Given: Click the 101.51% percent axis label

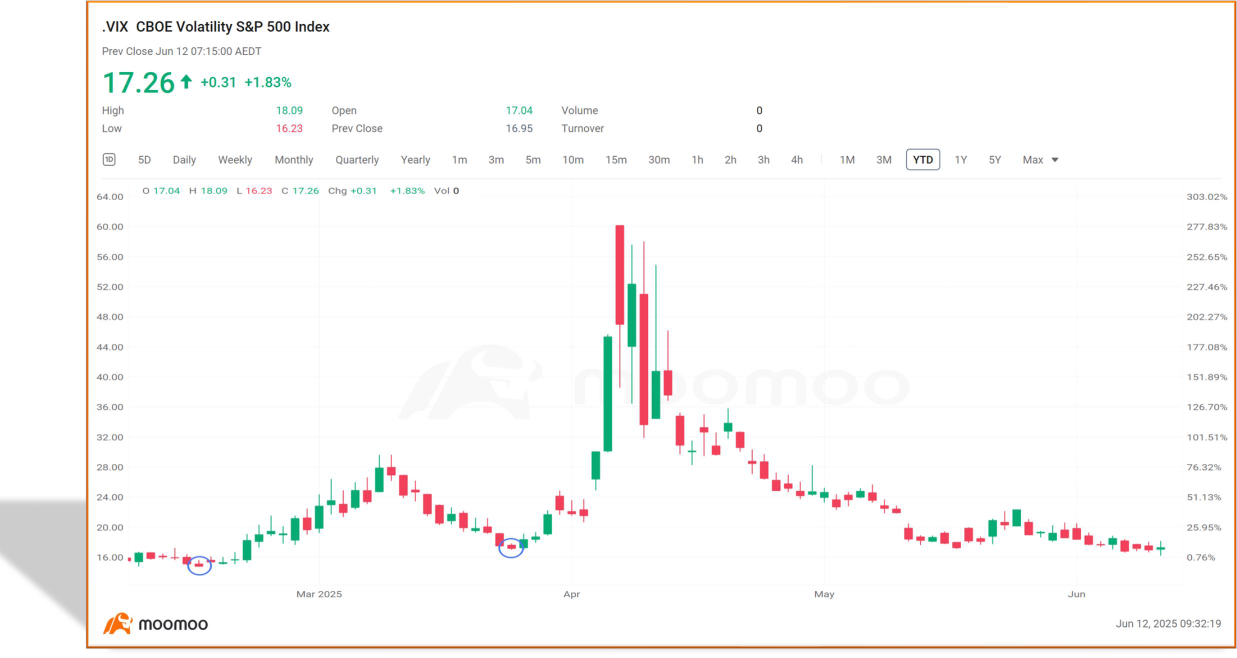Looking at the screenshot, I should point(1206,437).
